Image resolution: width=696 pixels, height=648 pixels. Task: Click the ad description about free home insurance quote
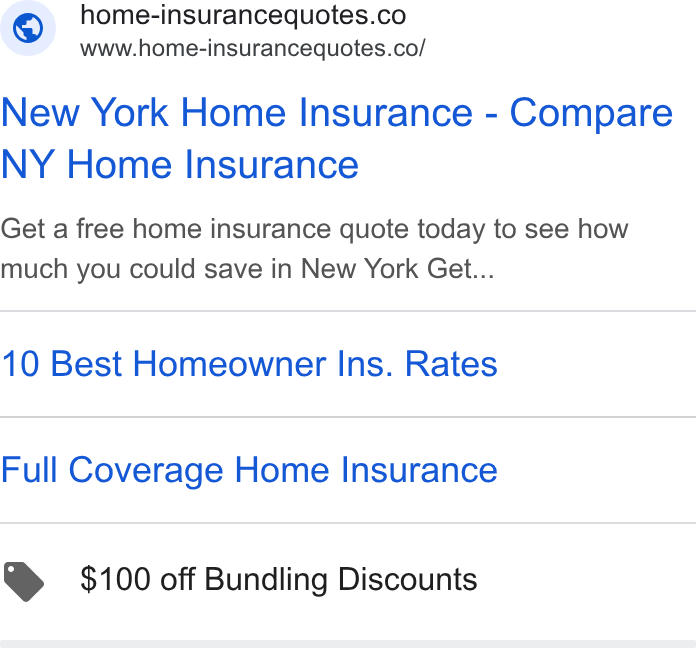pos(314,249)
